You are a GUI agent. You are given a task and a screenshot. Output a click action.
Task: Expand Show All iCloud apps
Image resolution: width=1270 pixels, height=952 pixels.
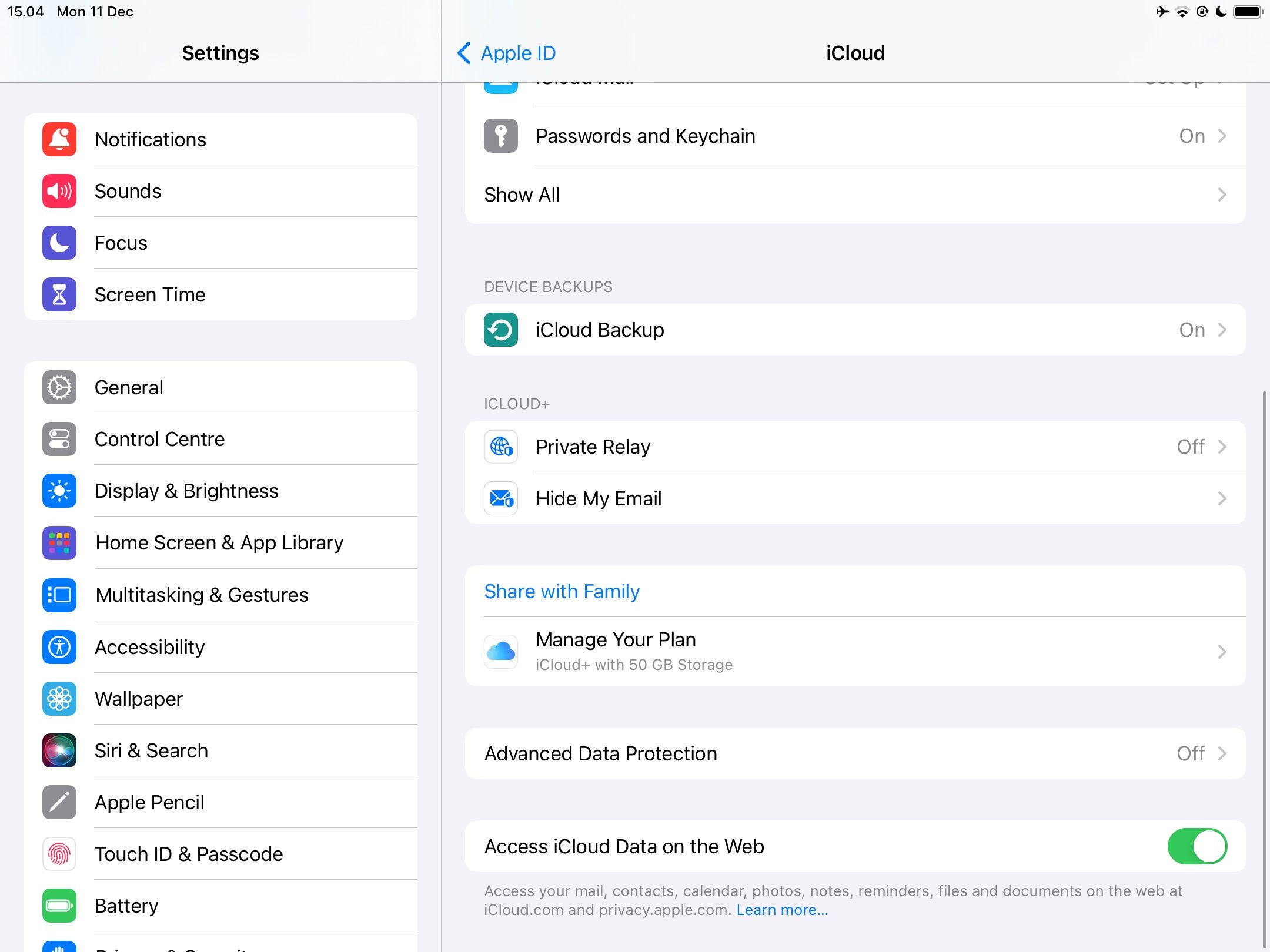pyautogui.click(x=853, y=195)
